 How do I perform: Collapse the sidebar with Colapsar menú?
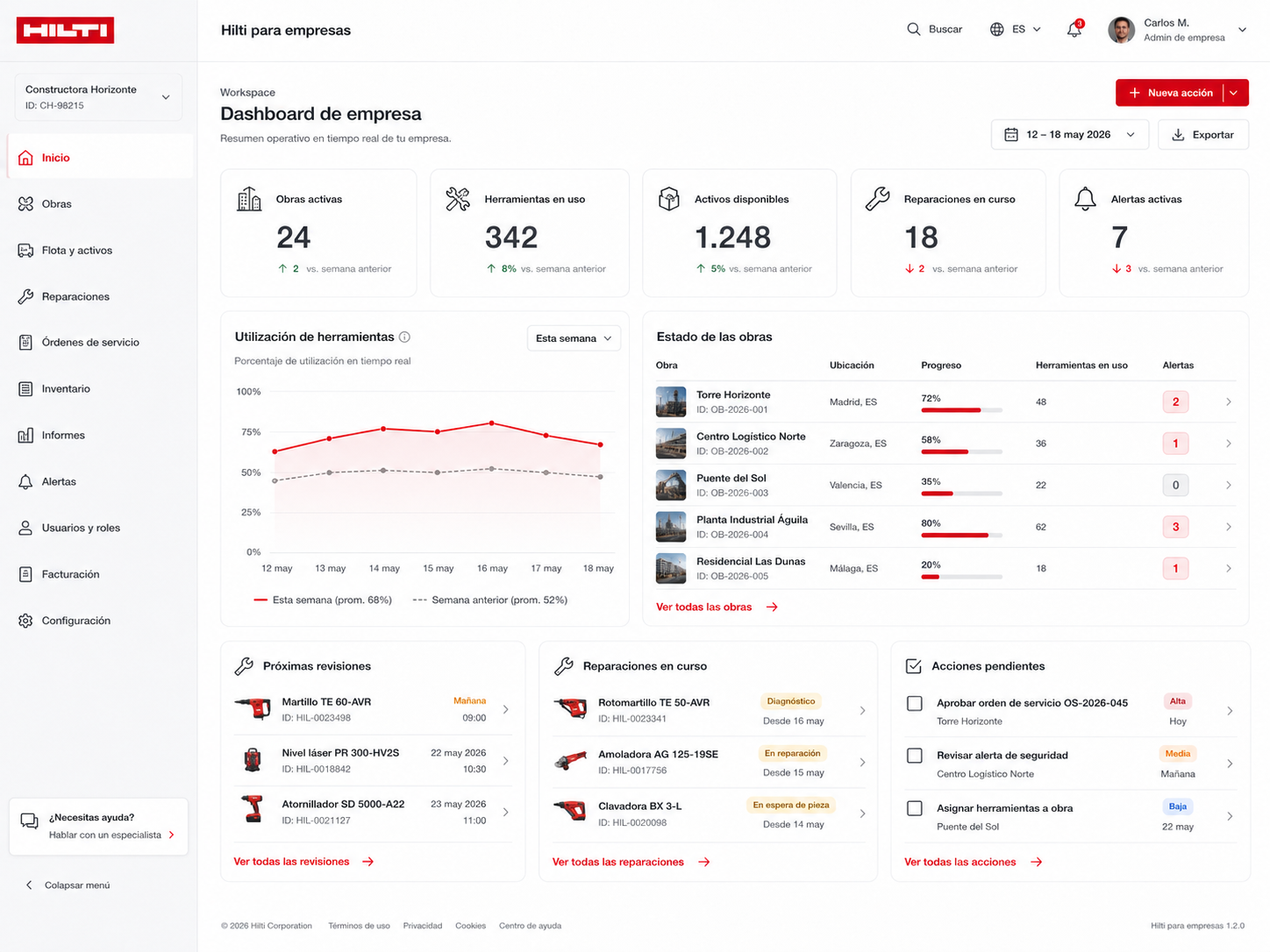click(x=68, y=885)
